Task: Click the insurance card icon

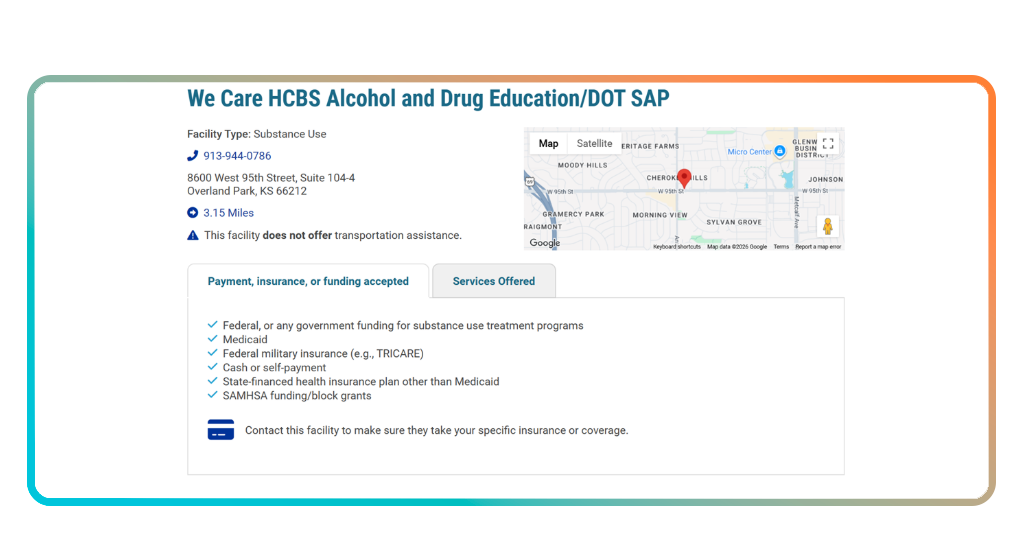Action: (x=221, y=430)
